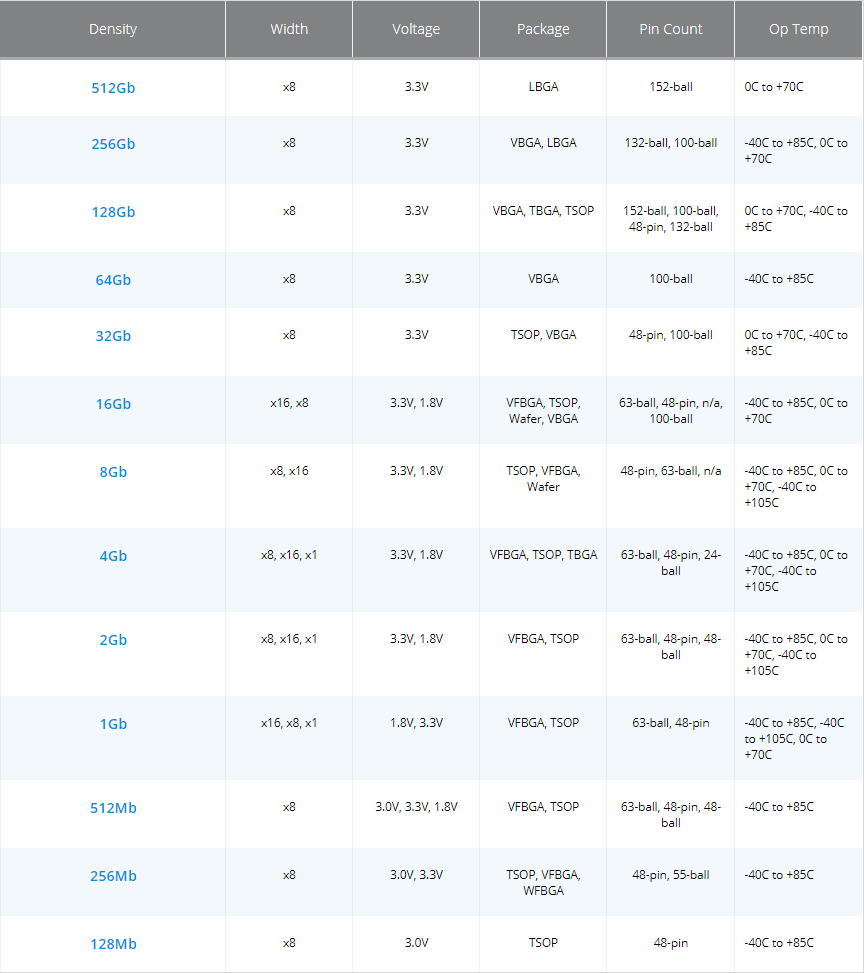Select the 1Gb density link

click(x=113, y=724)
